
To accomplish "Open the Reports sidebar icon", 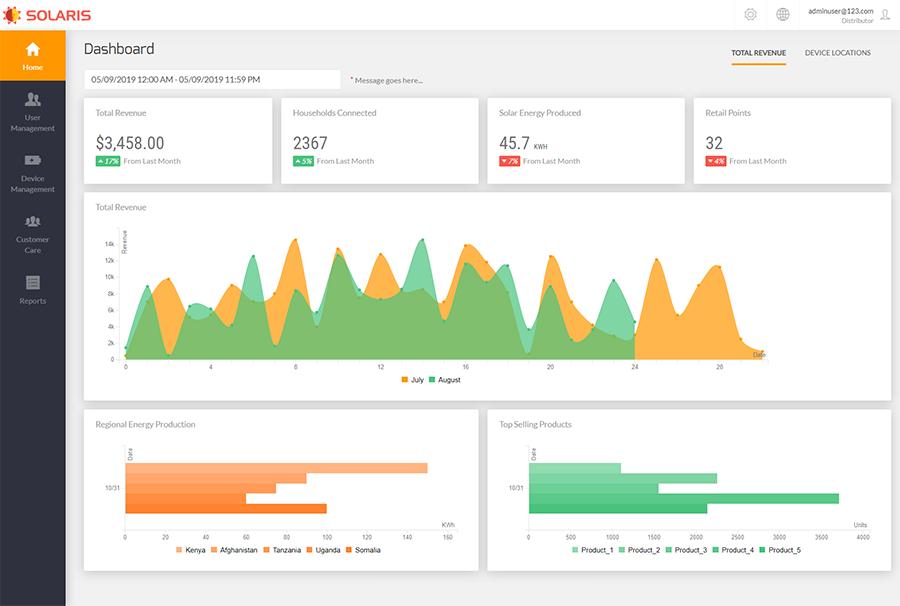I will [x=33, y=282].
